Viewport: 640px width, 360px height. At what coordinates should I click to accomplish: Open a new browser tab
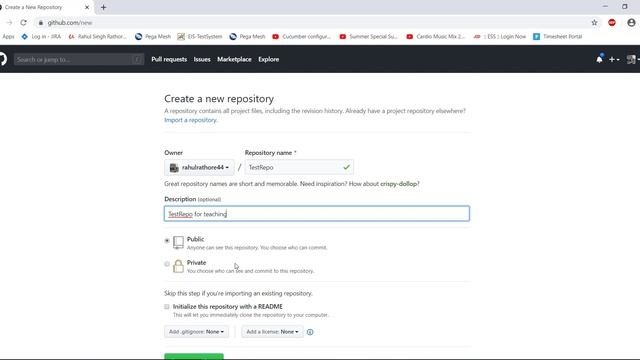[103, 7]
